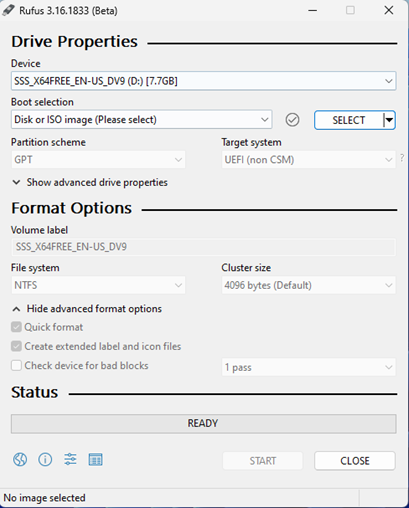This screenshot has width=409, height=508.
Task: Click the READY progress bar
Action: (203, 423)
